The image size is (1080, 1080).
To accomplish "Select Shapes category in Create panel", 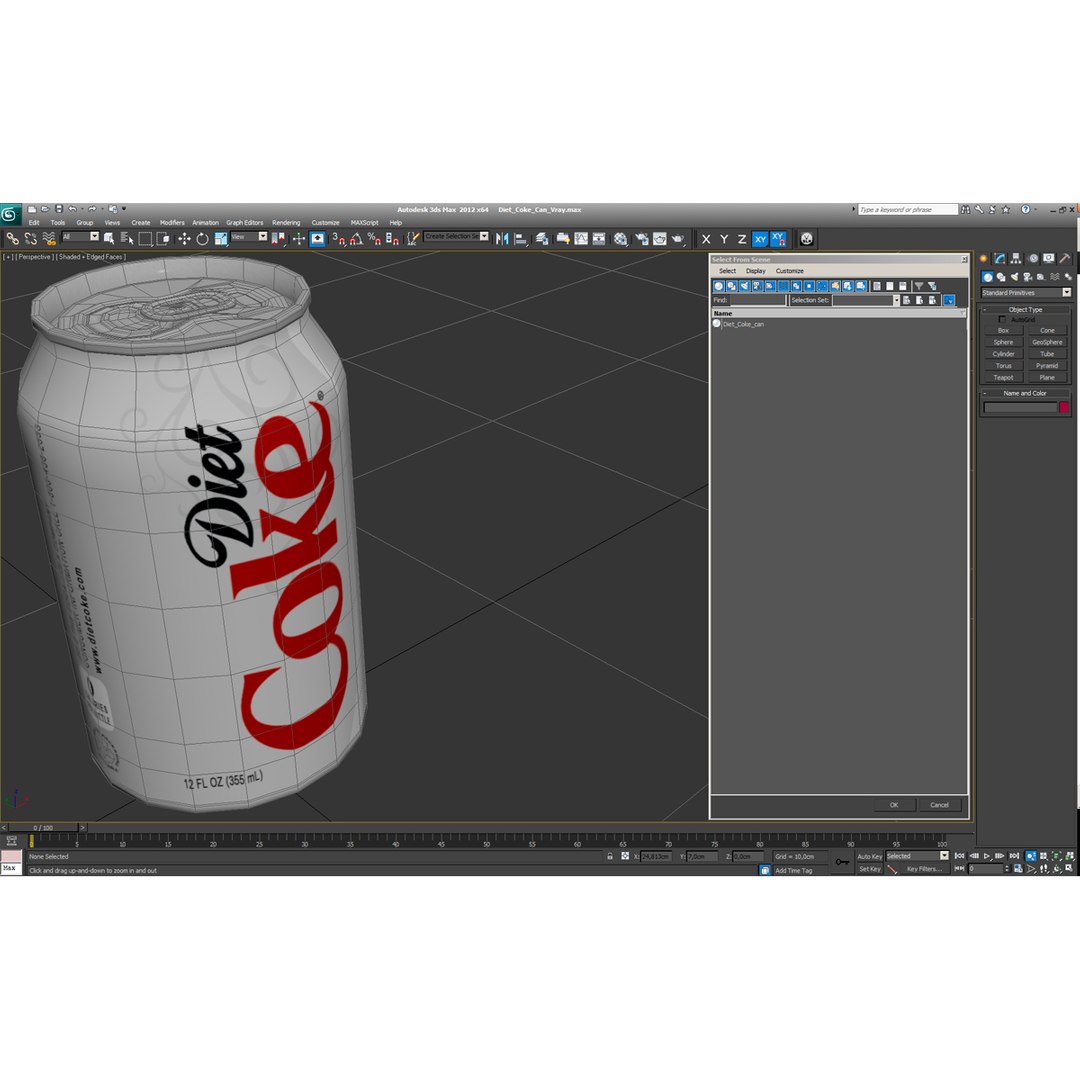I will point(1001,277).
